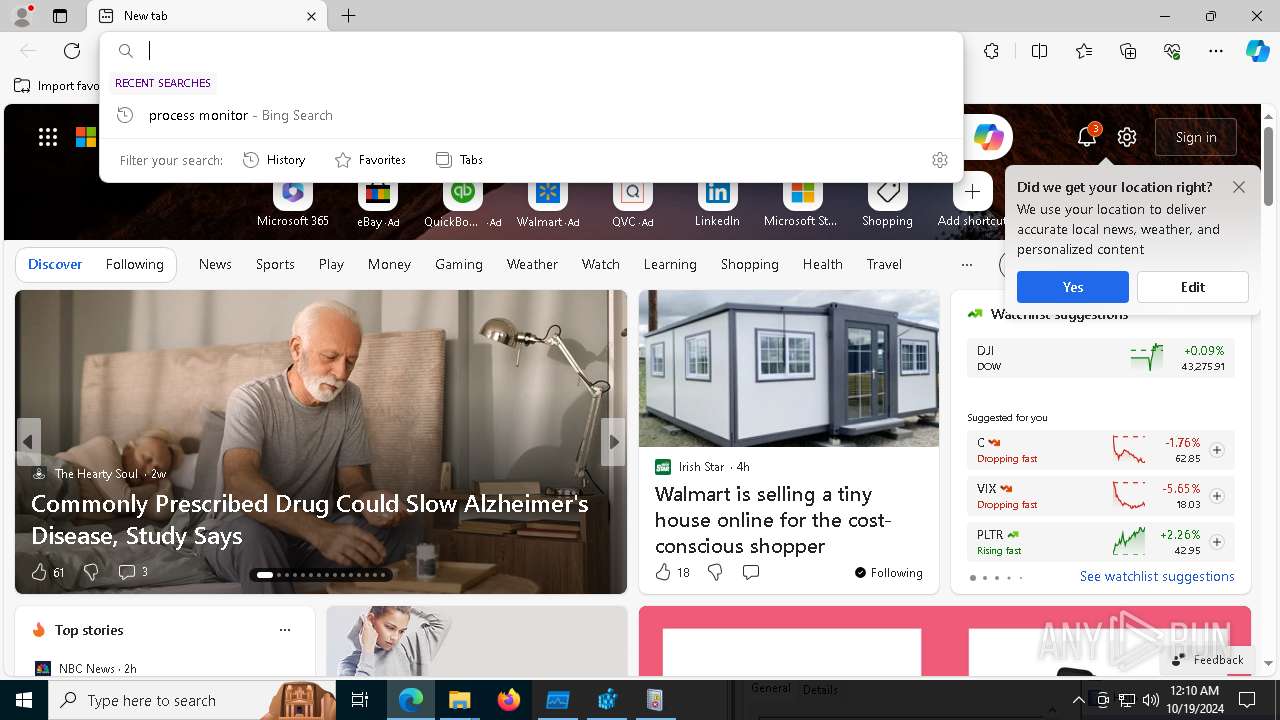Open a new tab with plus button
The height and width of the screenshot is (720, 1280).
tap(348, 16)
